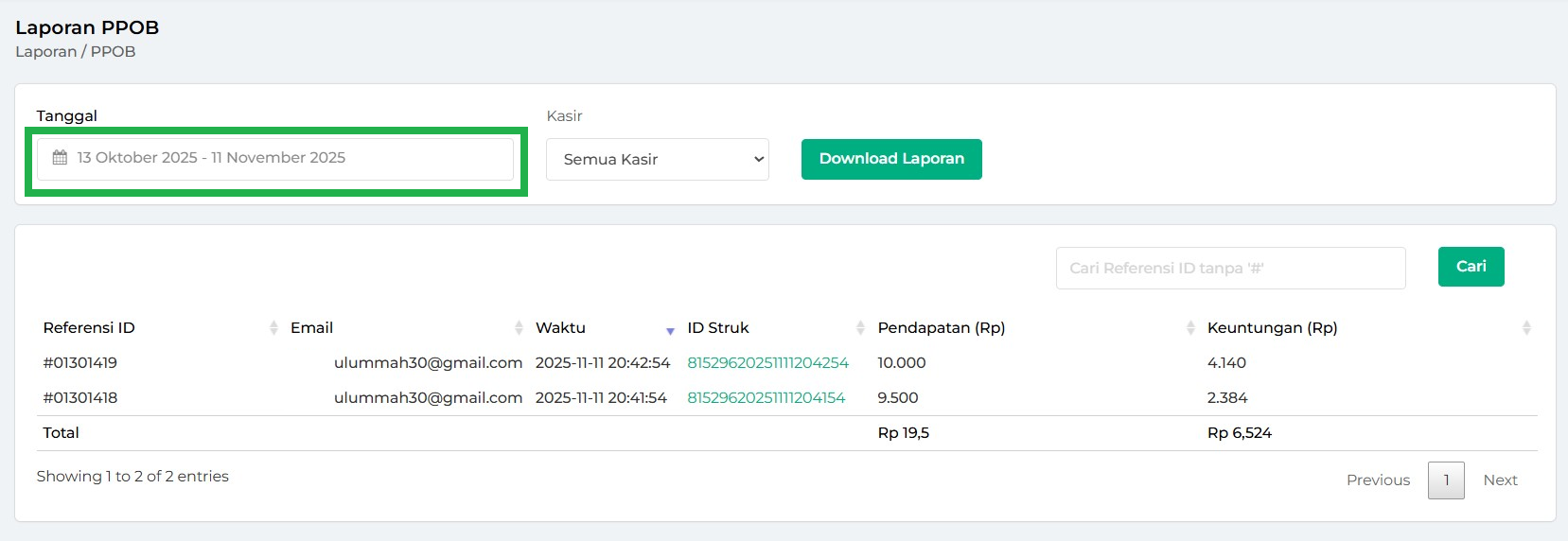Image resolution: width=1568 pixels, height=541 pixels.
Task: Sort by Referensi ID column arrows
Action: [x=273, y=328]
